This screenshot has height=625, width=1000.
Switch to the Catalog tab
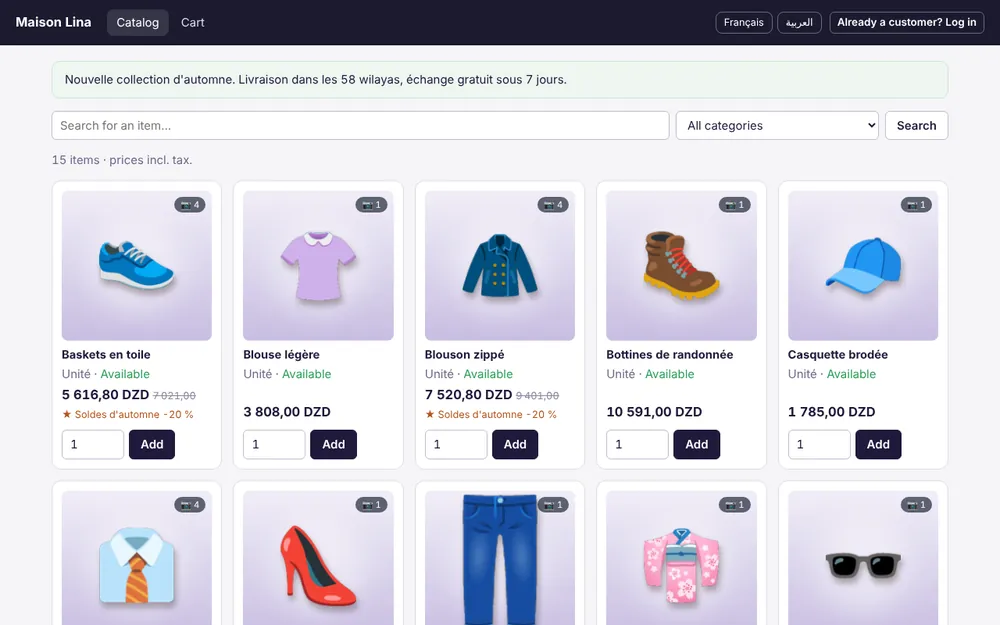138,22
